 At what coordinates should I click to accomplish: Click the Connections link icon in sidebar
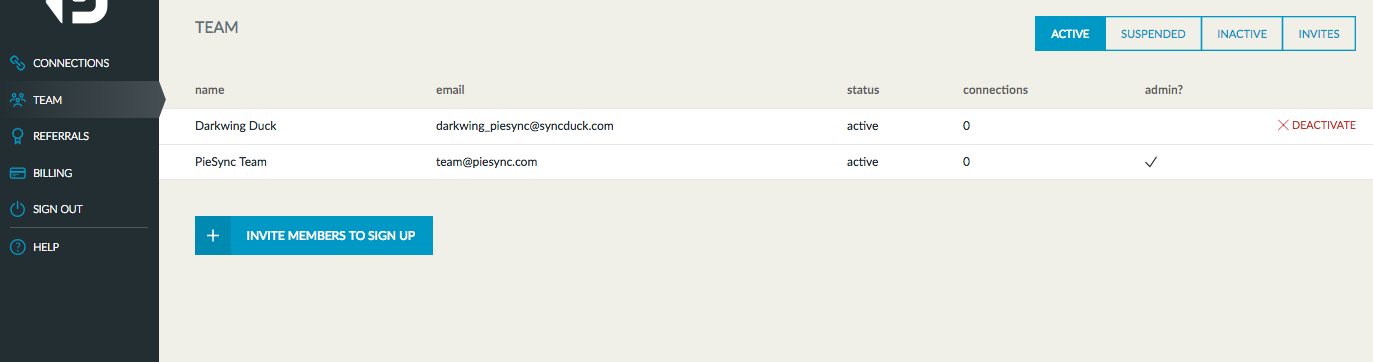click(x=17, y=63)
